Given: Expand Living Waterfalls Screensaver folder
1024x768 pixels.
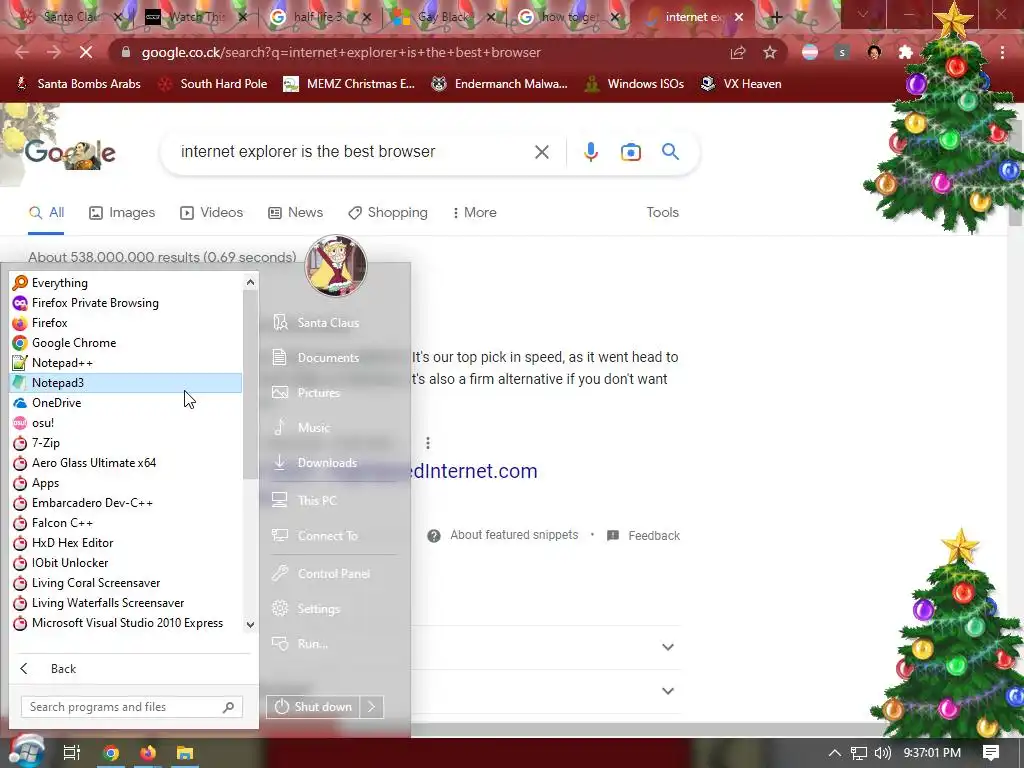Looking at the screenshot, I should point(125,603).
